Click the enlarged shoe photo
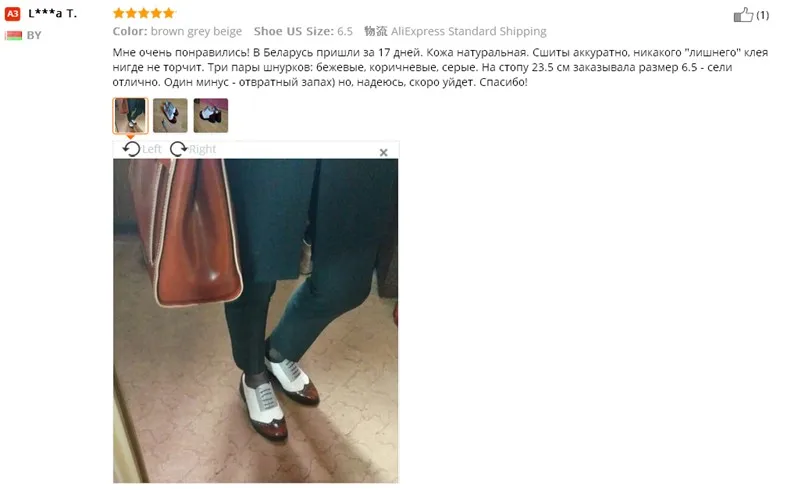Image resolution: width=790 pixels, height=490 pixels. tap(255, 321)
